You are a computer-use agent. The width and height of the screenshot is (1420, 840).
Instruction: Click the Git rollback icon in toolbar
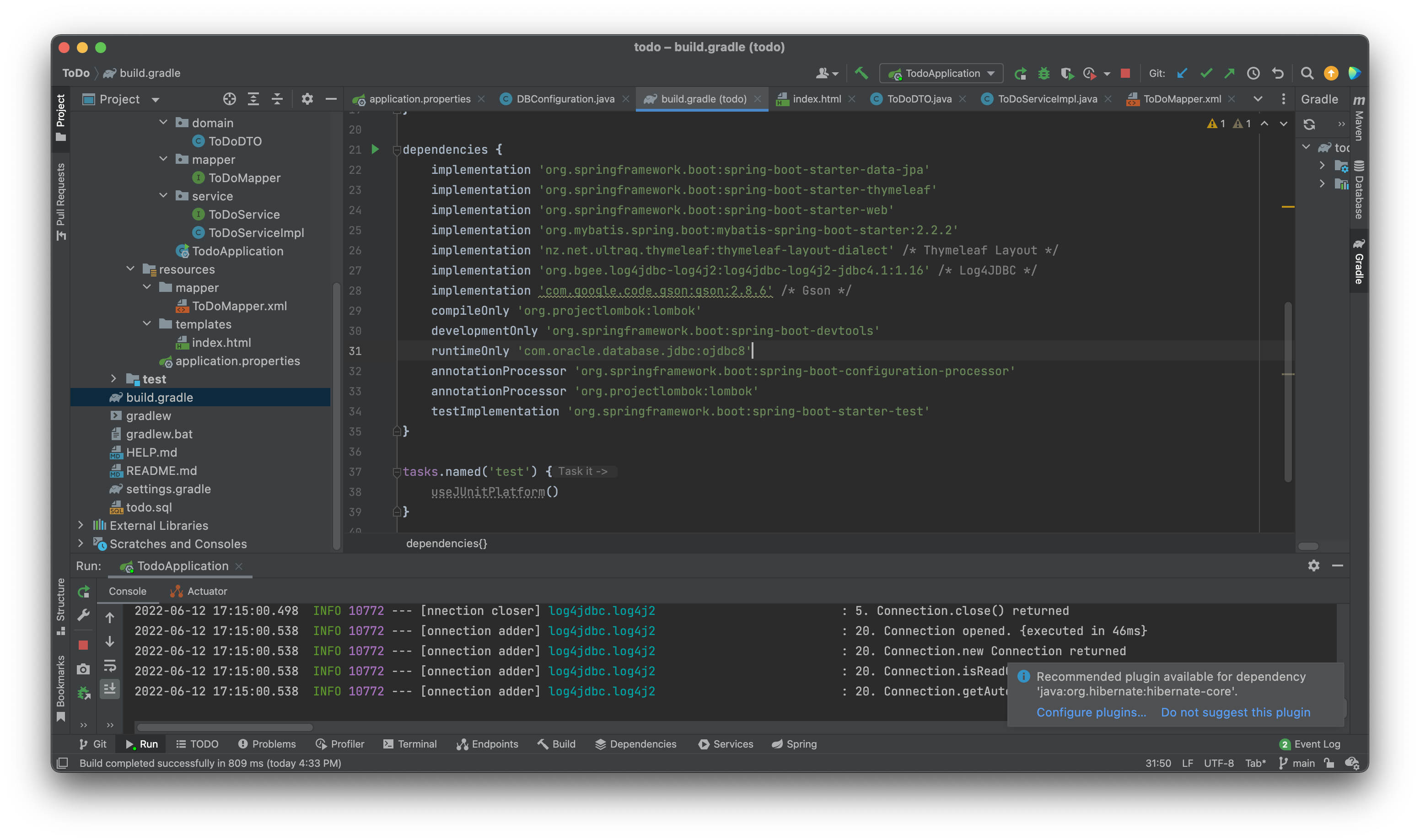(1277, 74)
